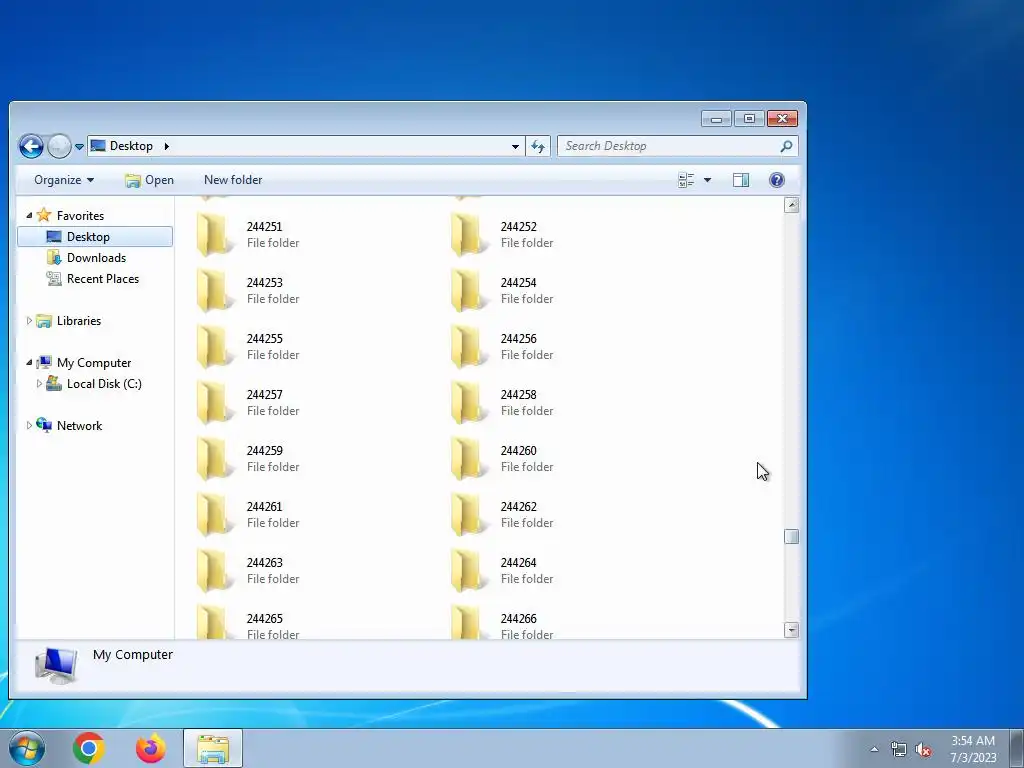Select the folder icon for 244256

[469, 347]
